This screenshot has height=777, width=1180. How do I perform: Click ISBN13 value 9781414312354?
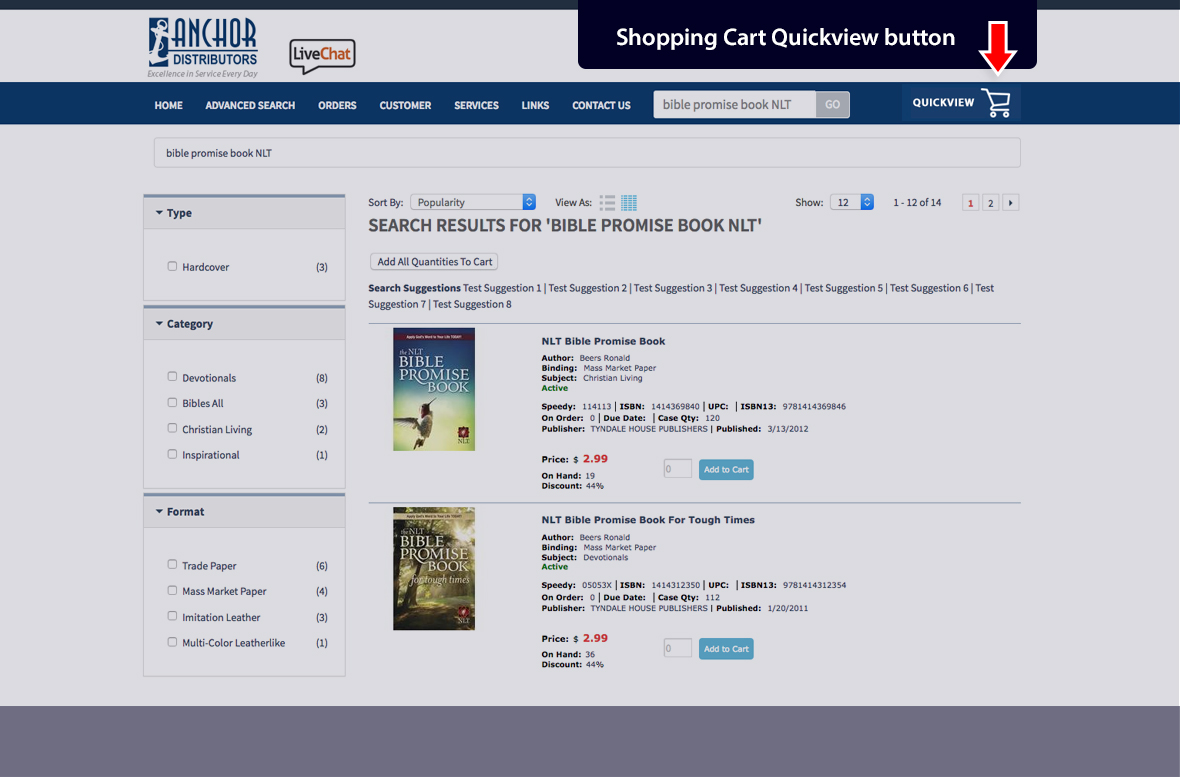[x=814, y=585]
